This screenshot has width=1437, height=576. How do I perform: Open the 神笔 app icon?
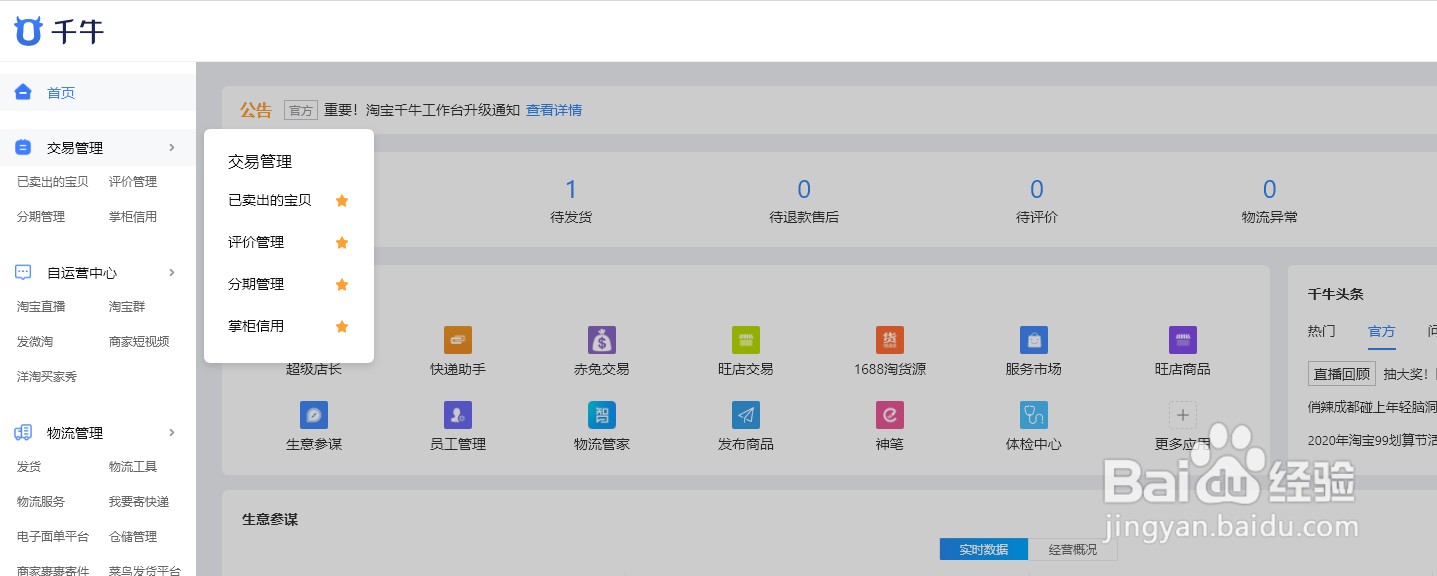[x=890, y=415]
